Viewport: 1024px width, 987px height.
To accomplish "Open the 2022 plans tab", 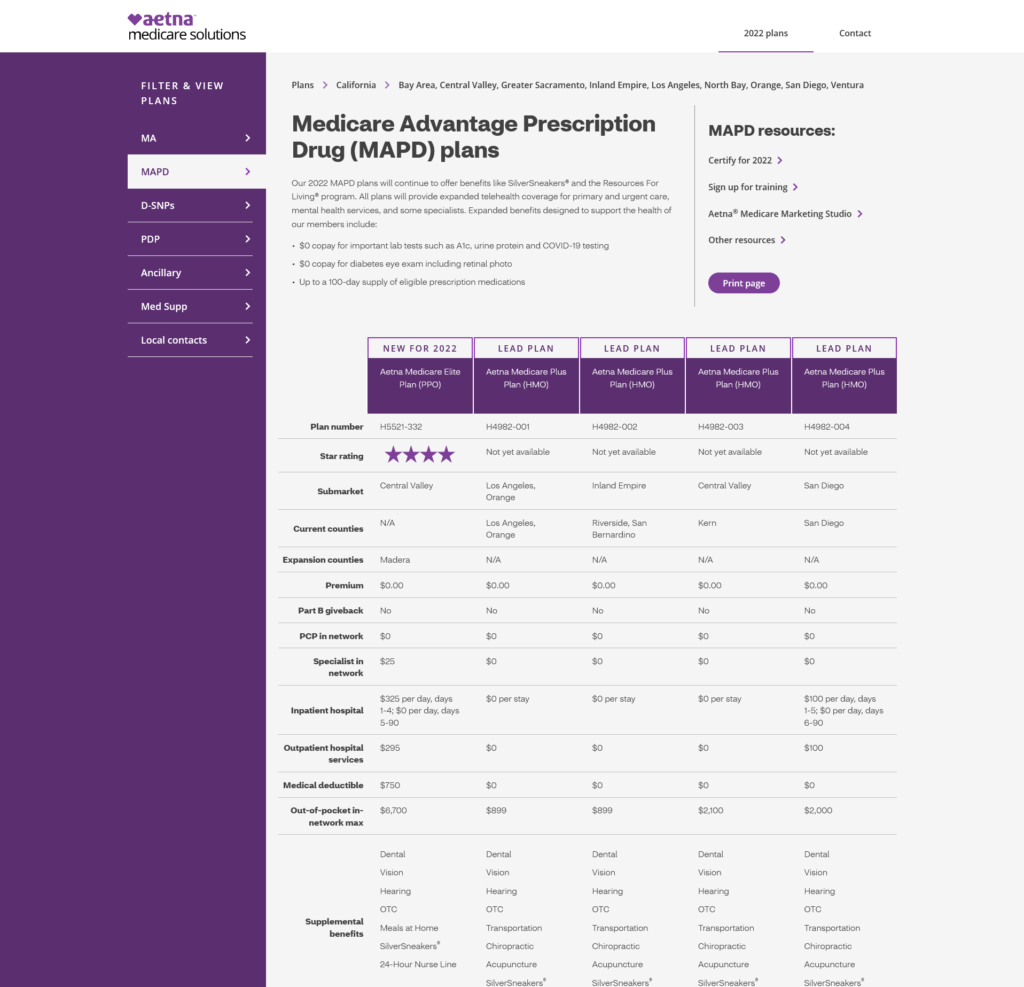I will coord(765,33).
